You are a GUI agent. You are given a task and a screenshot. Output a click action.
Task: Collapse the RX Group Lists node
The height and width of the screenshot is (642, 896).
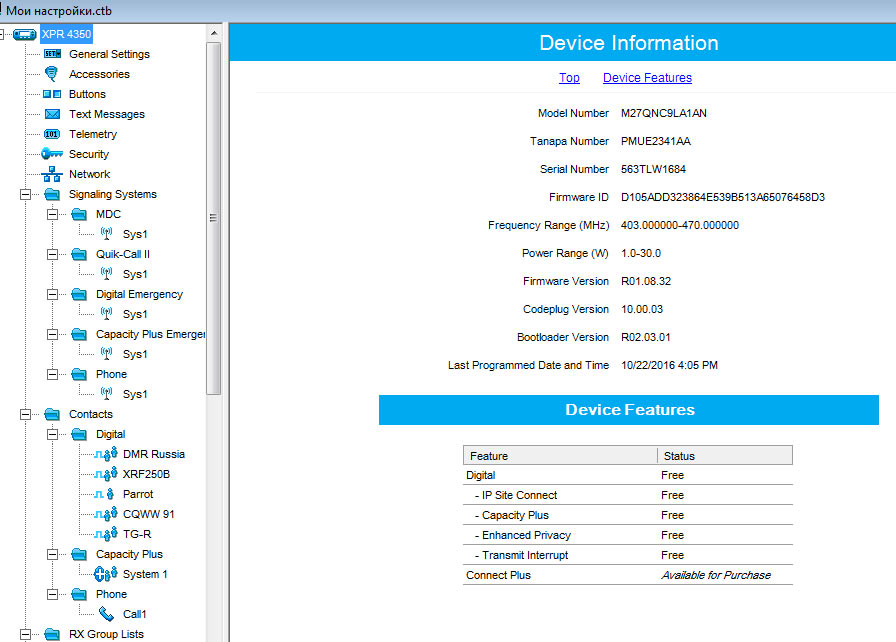point(25,634)
